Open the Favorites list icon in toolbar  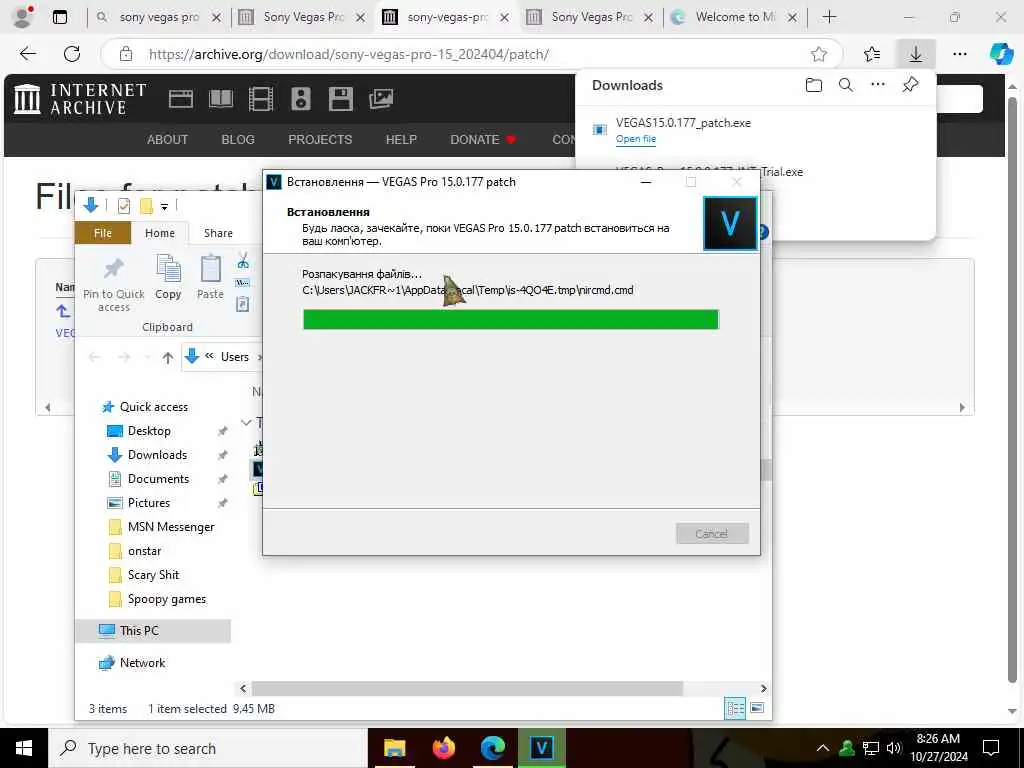click(872, 54)
